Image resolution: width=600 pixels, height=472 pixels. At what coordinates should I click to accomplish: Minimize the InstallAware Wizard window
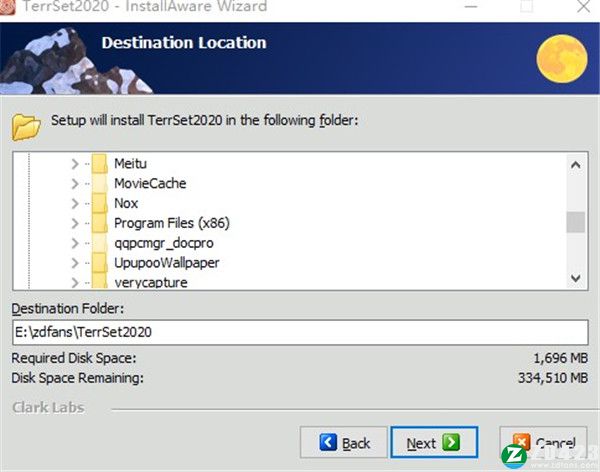[x=471, y=7]
